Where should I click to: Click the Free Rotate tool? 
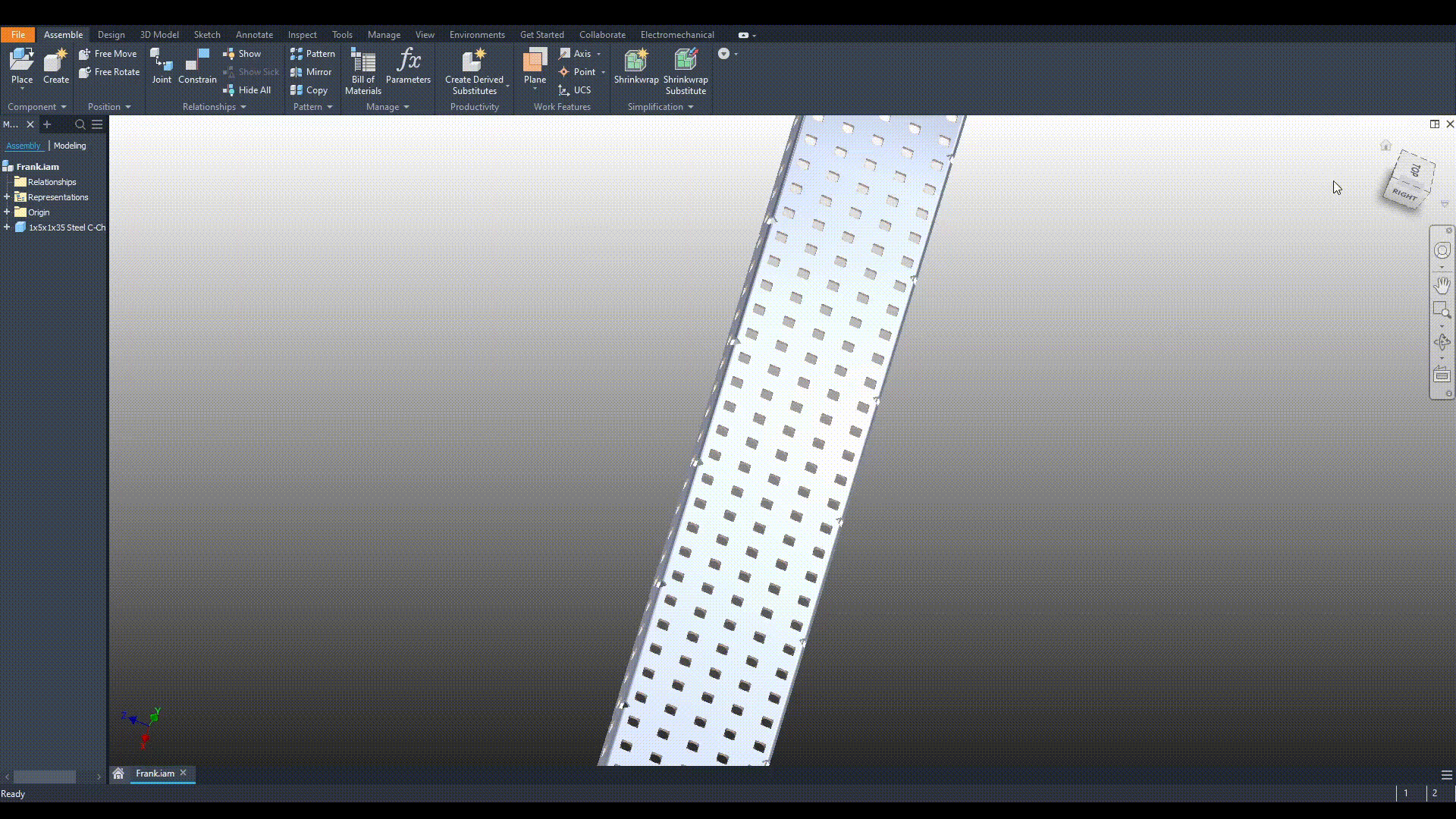(109, 72)
